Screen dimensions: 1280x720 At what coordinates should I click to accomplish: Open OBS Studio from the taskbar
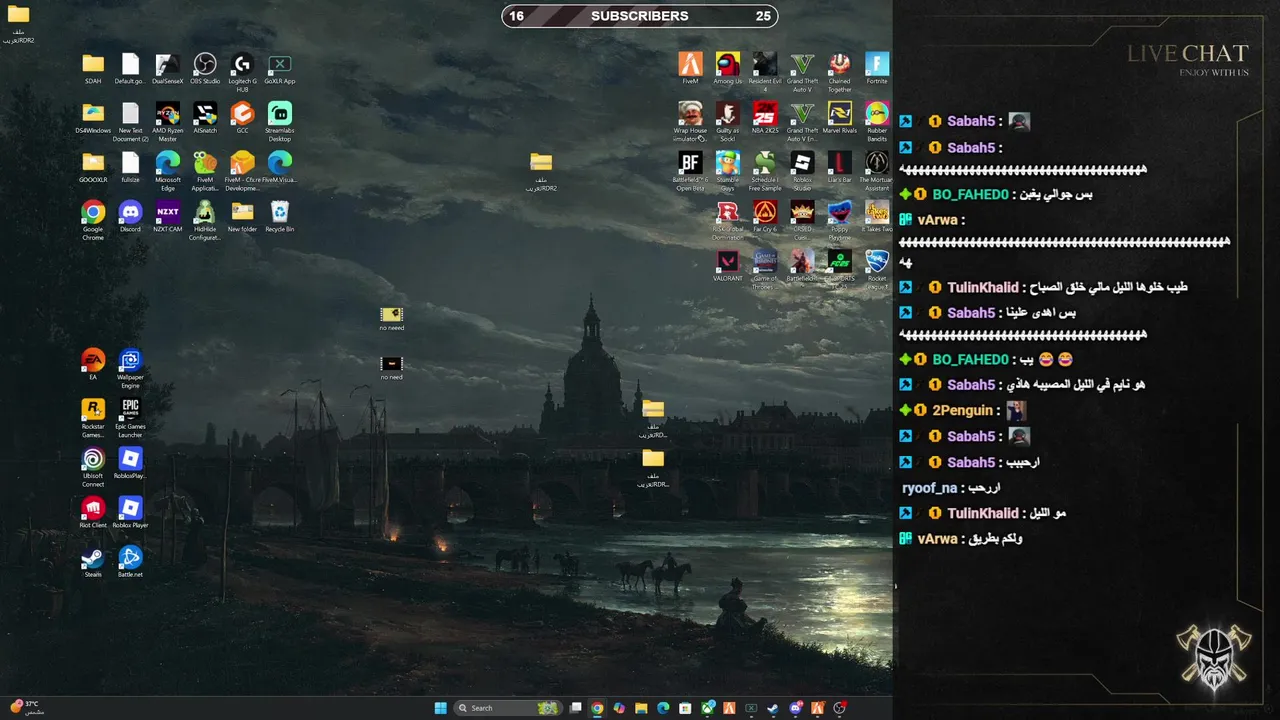(841, 708)
